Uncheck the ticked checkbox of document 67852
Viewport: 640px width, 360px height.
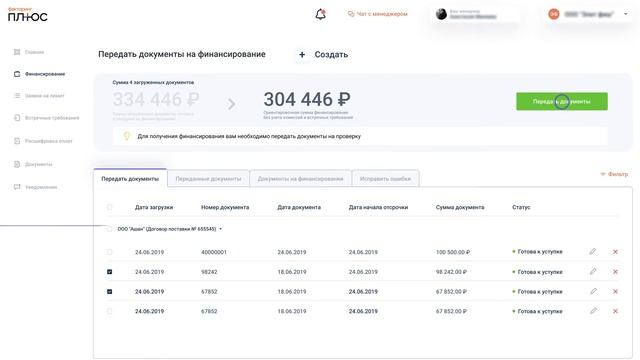[109, 291]
